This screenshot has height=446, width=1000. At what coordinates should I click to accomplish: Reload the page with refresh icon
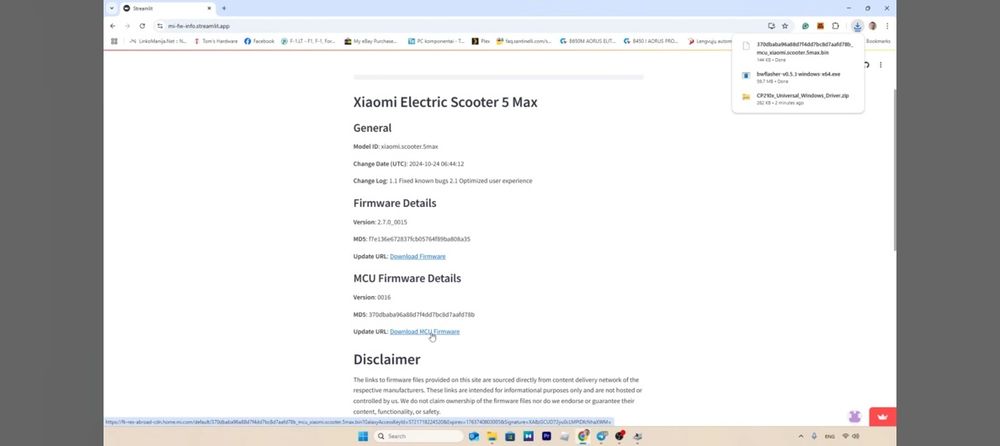(142, 26)
